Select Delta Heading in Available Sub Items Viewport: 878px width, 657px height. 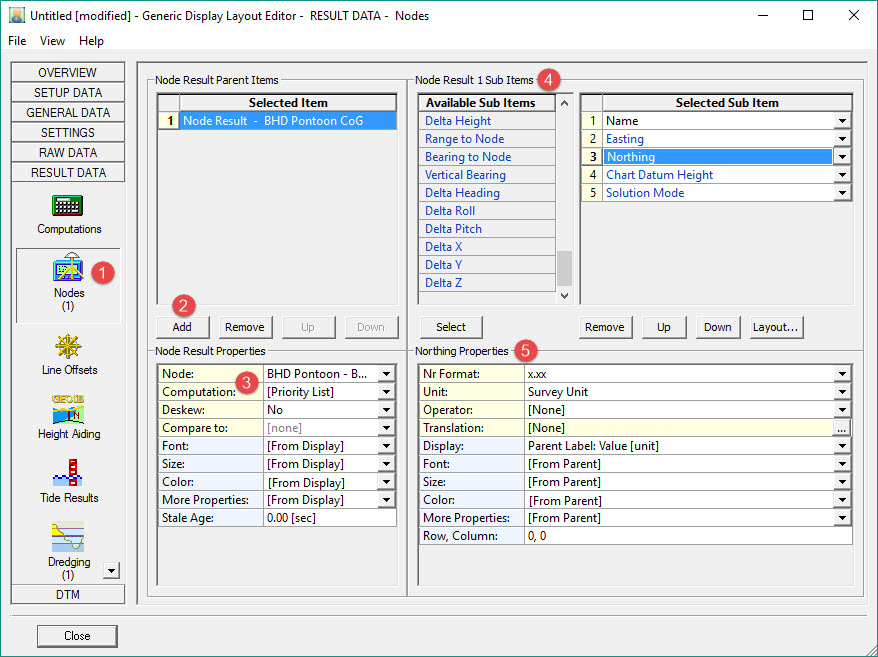click(x=462, y=193)
